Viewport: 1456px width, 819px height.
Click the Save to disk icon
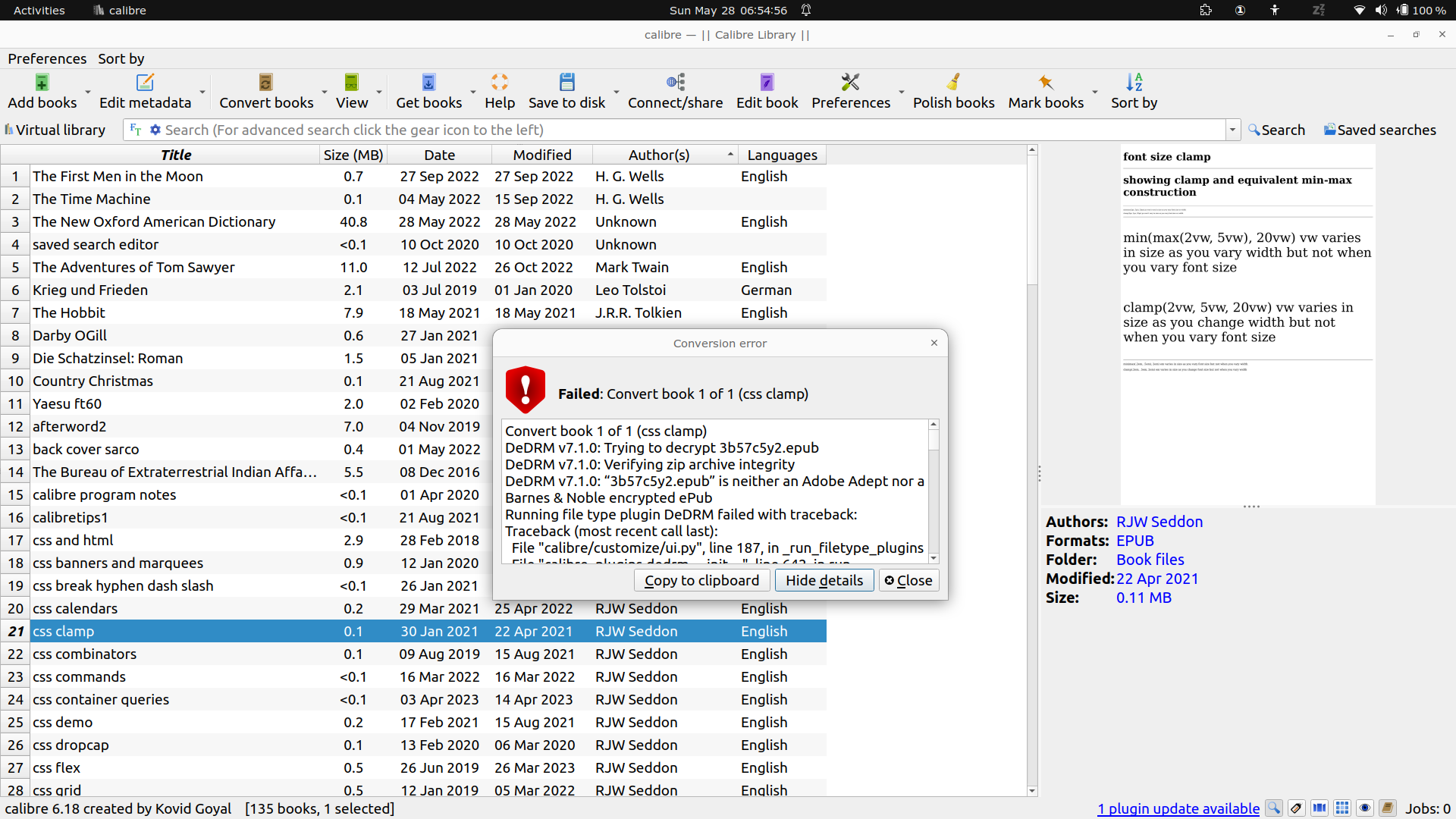(566, 83)
